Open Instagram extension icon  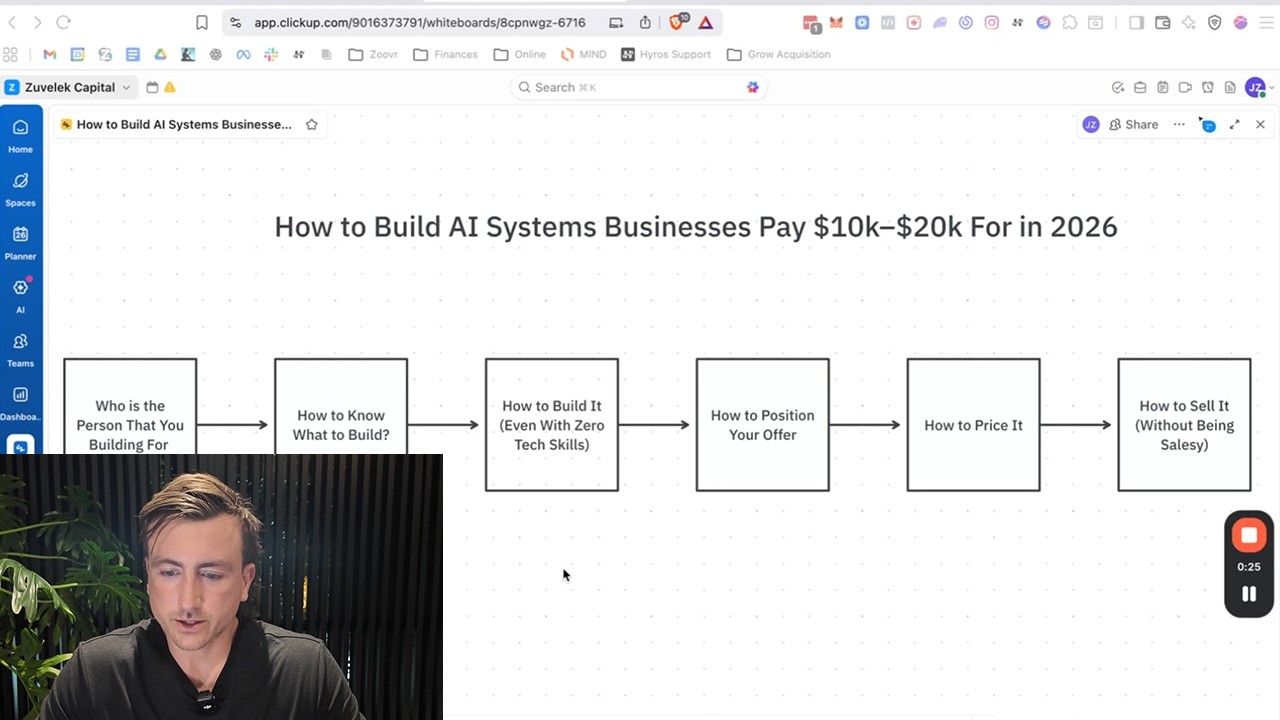[991, 22]
